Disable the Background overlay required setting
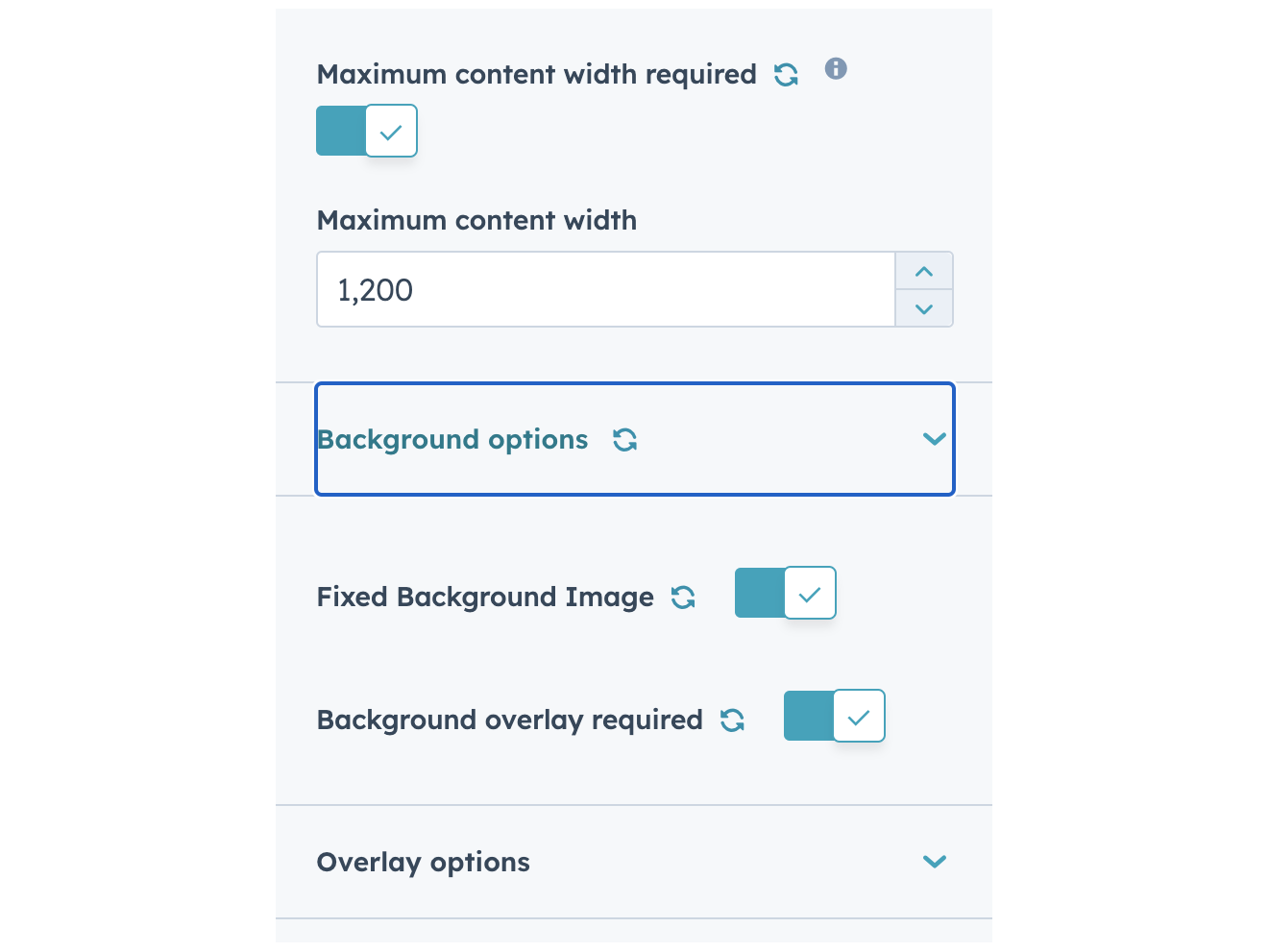1269x952 pixels. 834,716
